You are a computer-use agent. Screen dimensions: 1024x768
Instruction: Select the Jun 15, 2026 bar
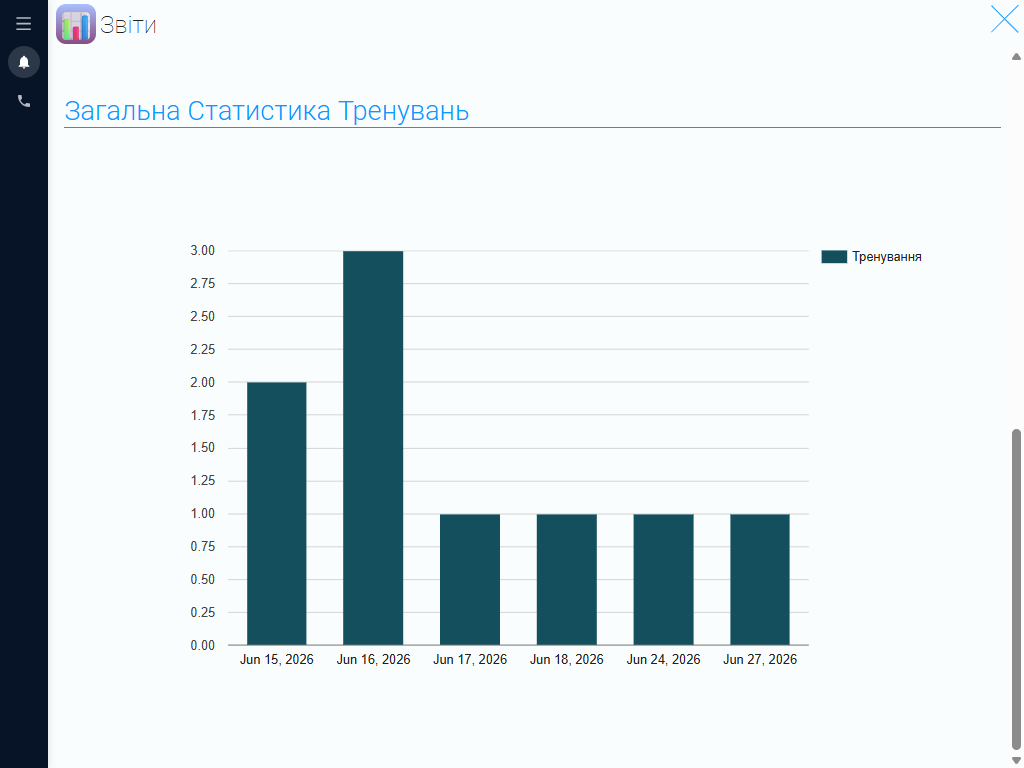pos(276,514)
